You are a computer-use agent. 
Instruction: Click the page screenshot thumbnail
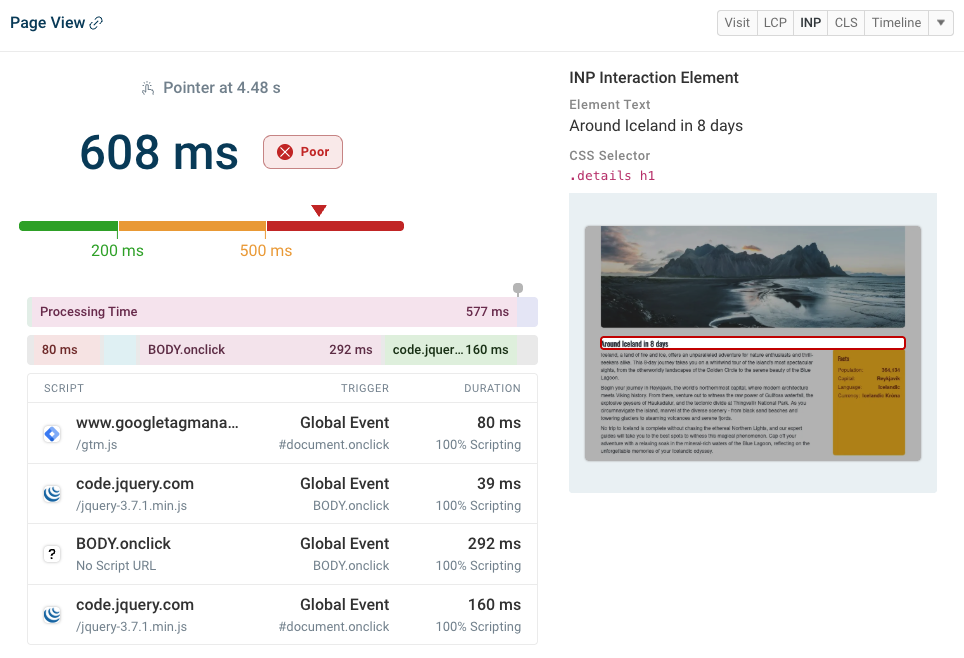[x=753, y=344]
